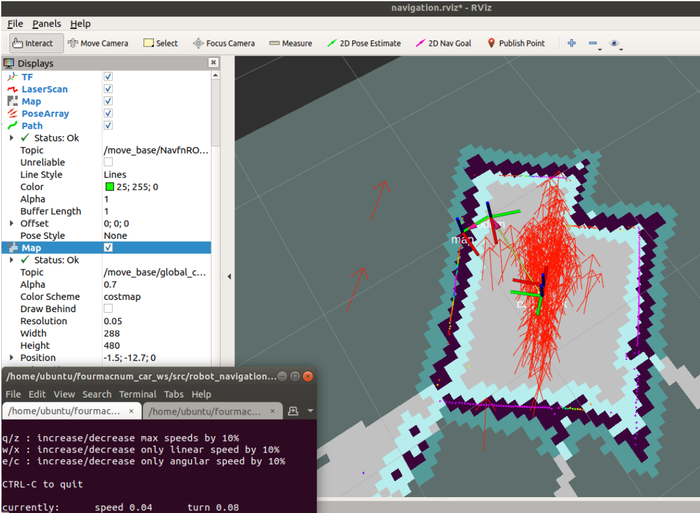Click the PoseArray display icon
This screenshot has height=513, width=700.
click(x=12, y=113)
